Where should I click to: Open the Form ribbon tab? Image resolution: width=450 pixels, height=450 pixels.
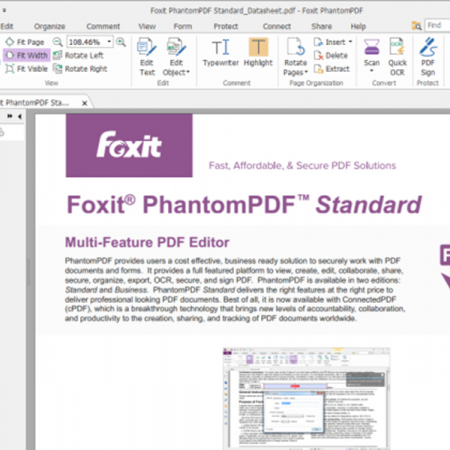tap(183, 26)
